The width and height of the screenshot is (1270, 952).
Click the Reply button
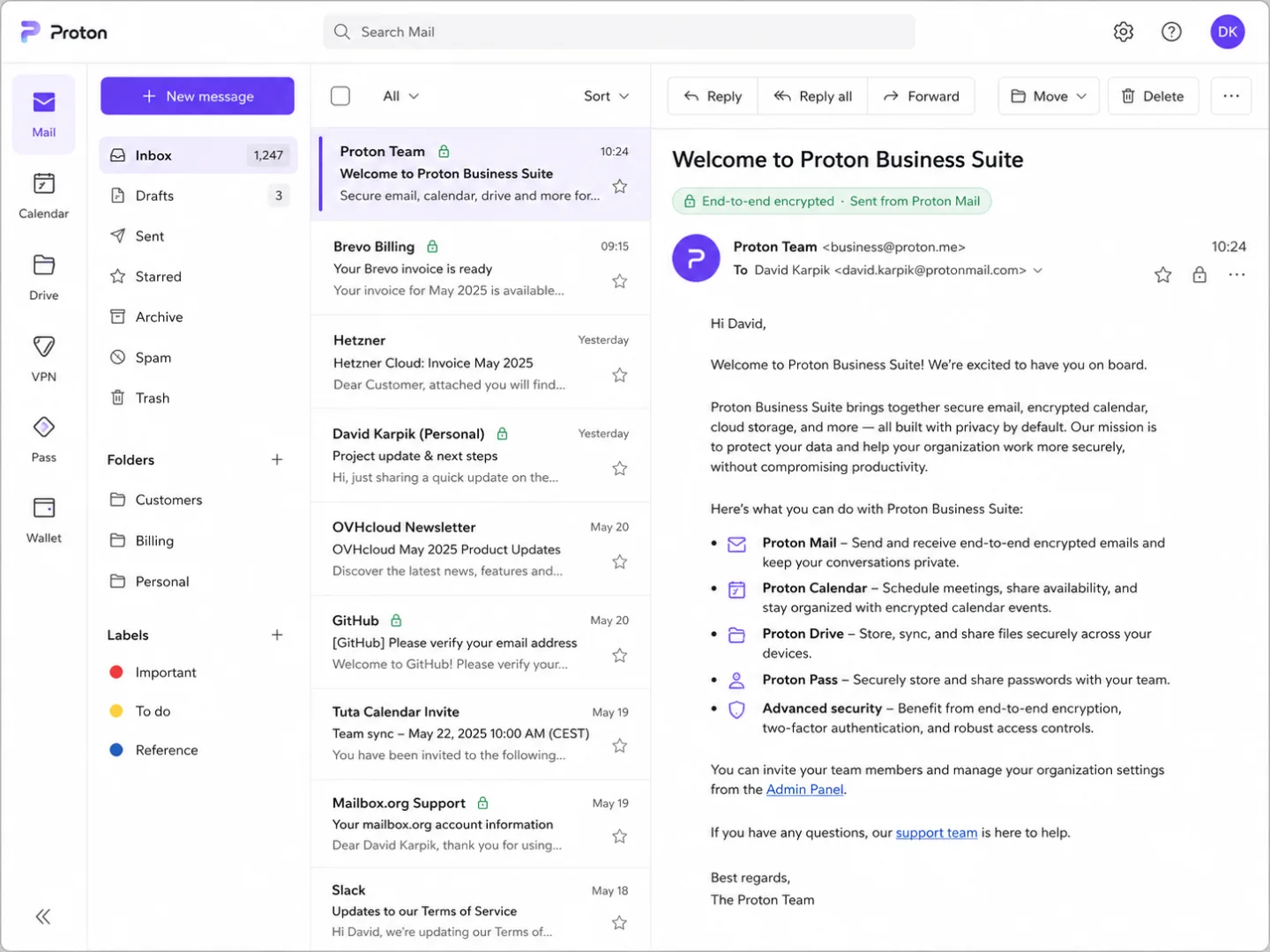coord(713,96)
